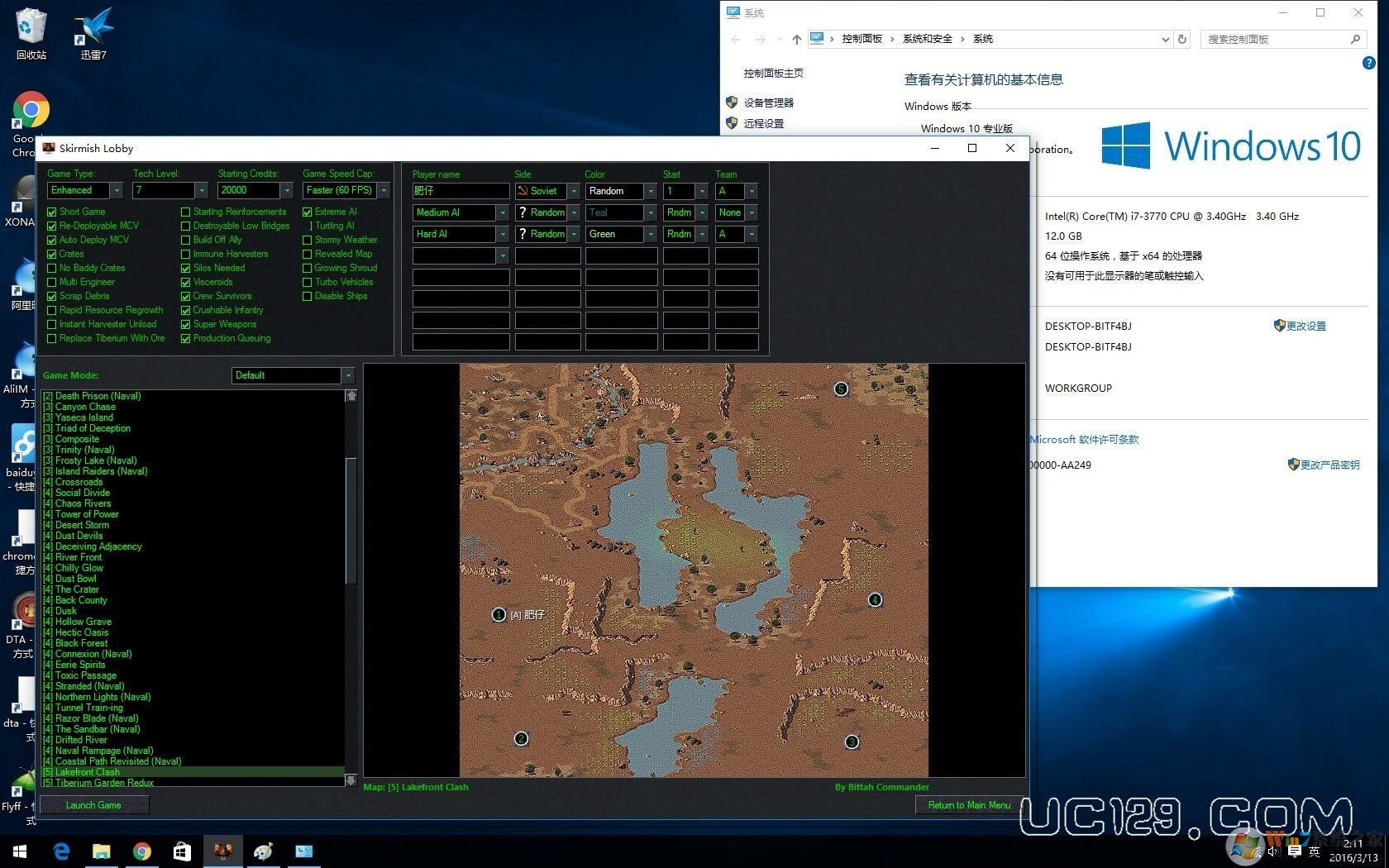Open the Game Mode dropdown showing Default
The image size is (1389, 868).
click(348, 375)
